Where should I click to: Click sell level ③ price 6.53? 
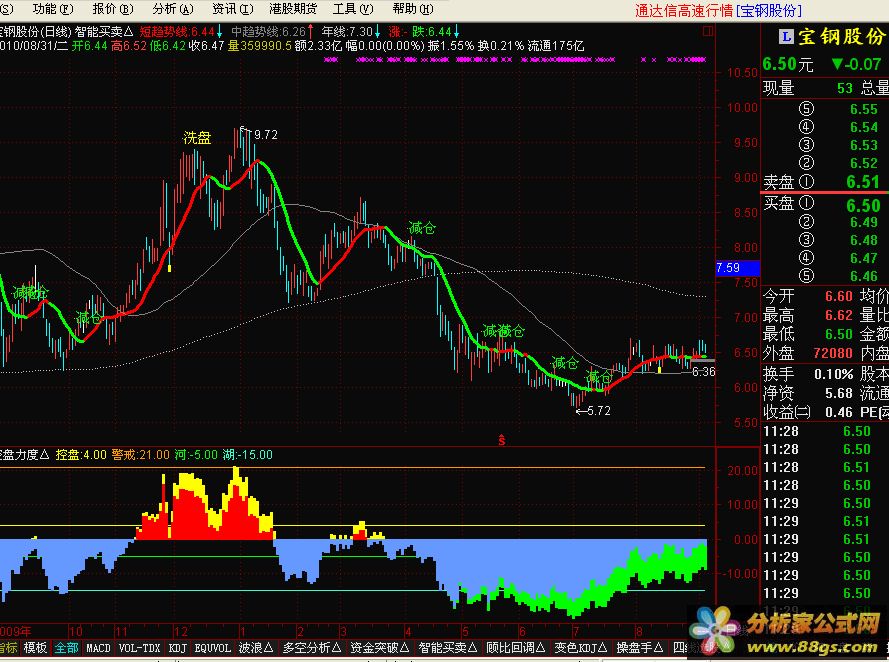pos(863,145)
